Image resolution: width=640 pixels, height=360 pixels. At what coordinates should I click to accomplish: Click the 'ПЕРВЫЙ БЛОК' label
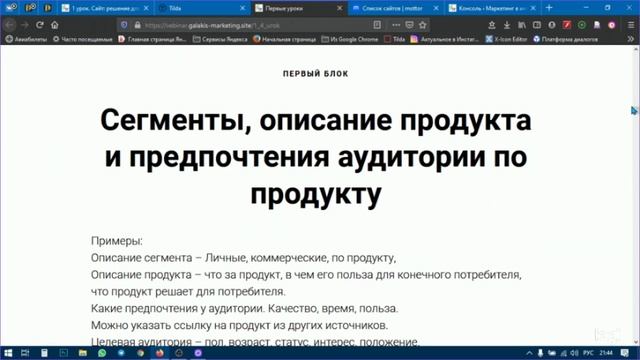coord(316,74)
